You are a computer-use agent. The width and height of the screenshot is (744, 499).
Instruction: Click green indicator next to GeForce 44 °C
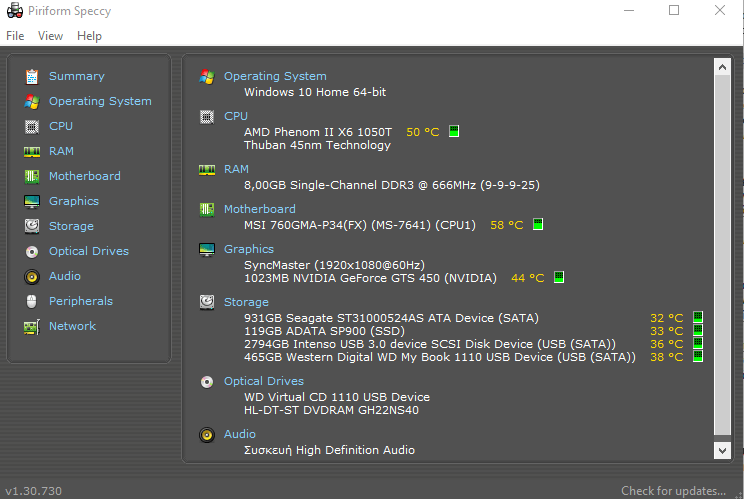[559, 277]
